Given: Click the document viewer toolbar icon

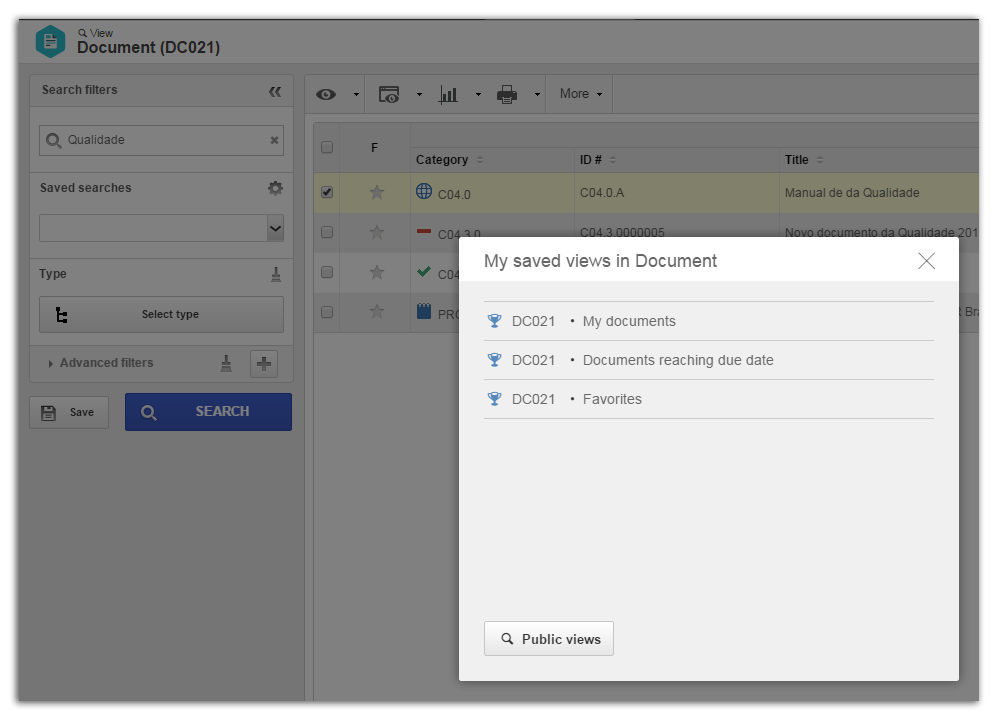Looking at the screenshot, I should coord(389,94).
